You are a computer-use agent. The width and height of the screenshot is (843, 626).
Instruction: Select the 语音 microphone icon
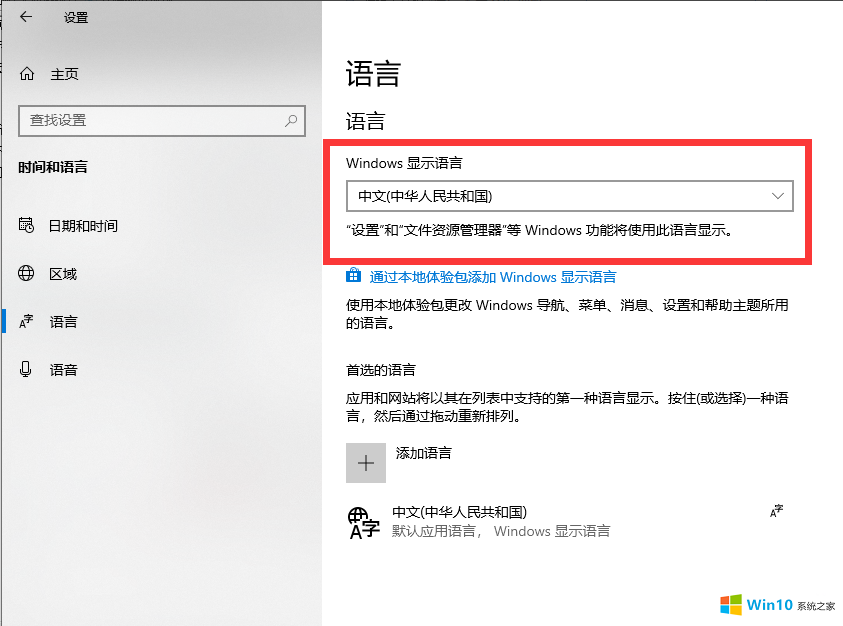[x=25, y=369]
